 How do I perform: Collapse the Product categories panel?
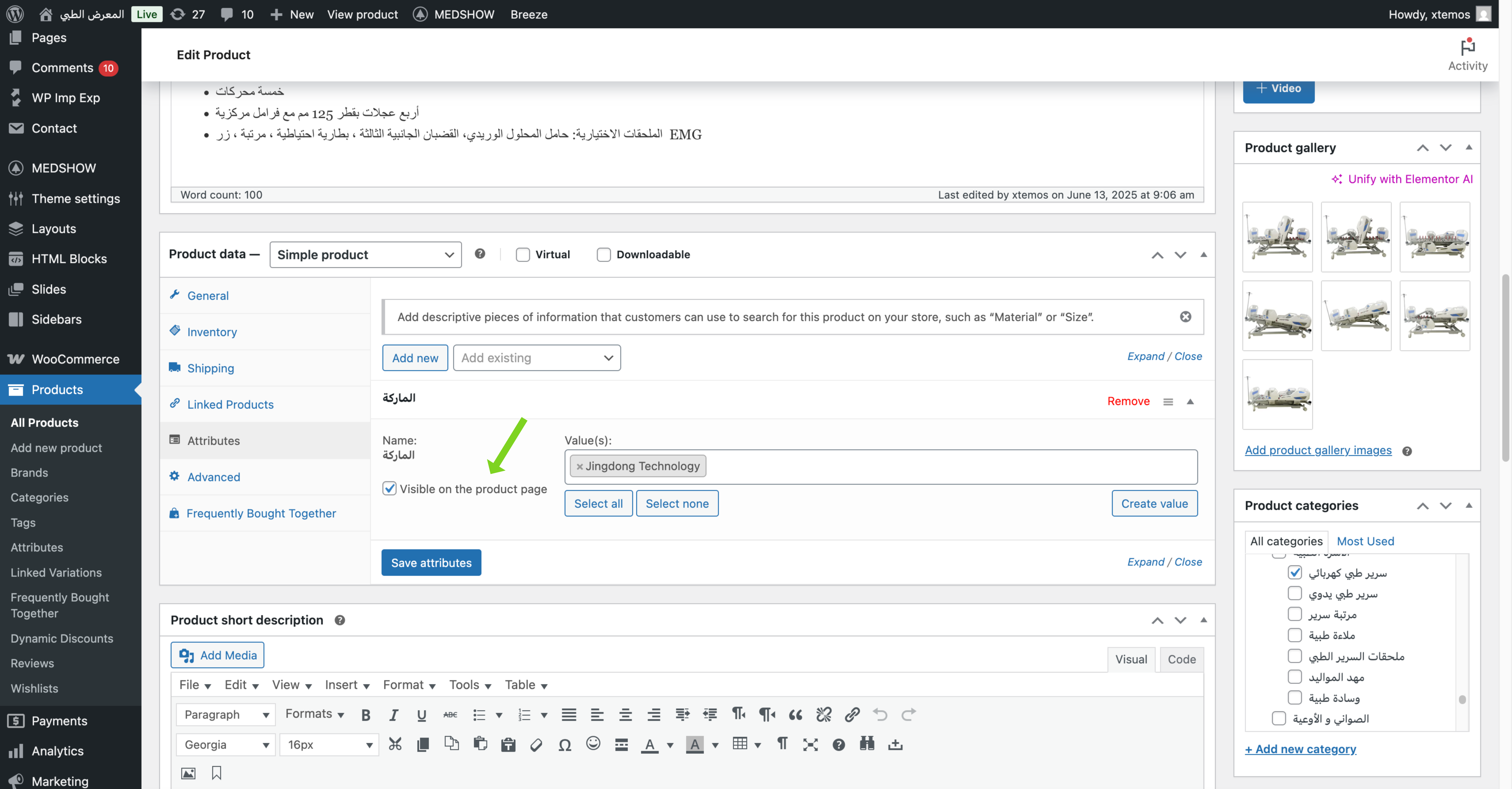pos(1469,506)
